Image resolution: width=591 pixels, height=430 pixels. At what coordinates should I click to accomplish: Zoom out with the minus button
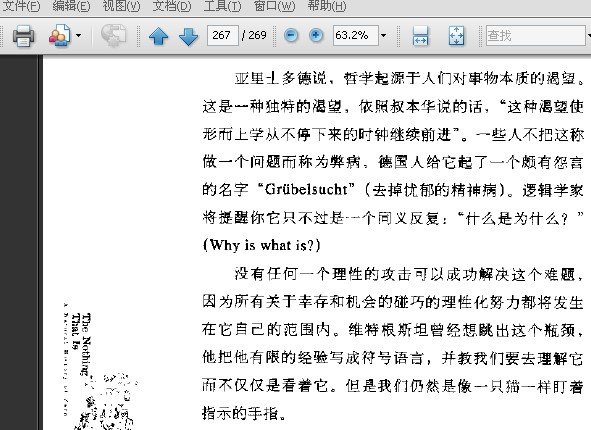point(291,35)
